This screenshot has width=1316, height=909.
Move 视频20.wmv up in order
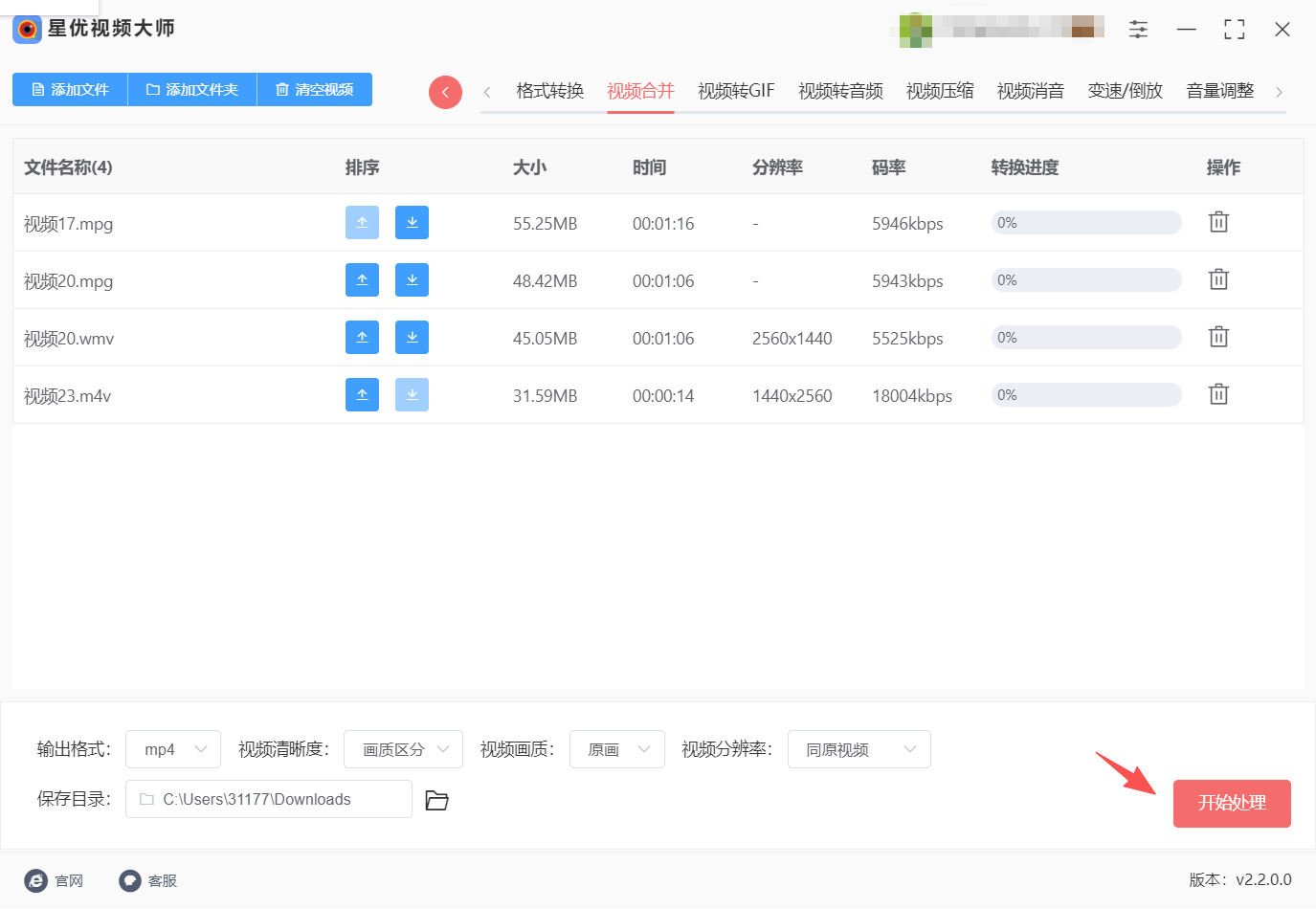(x=362, y=338)
